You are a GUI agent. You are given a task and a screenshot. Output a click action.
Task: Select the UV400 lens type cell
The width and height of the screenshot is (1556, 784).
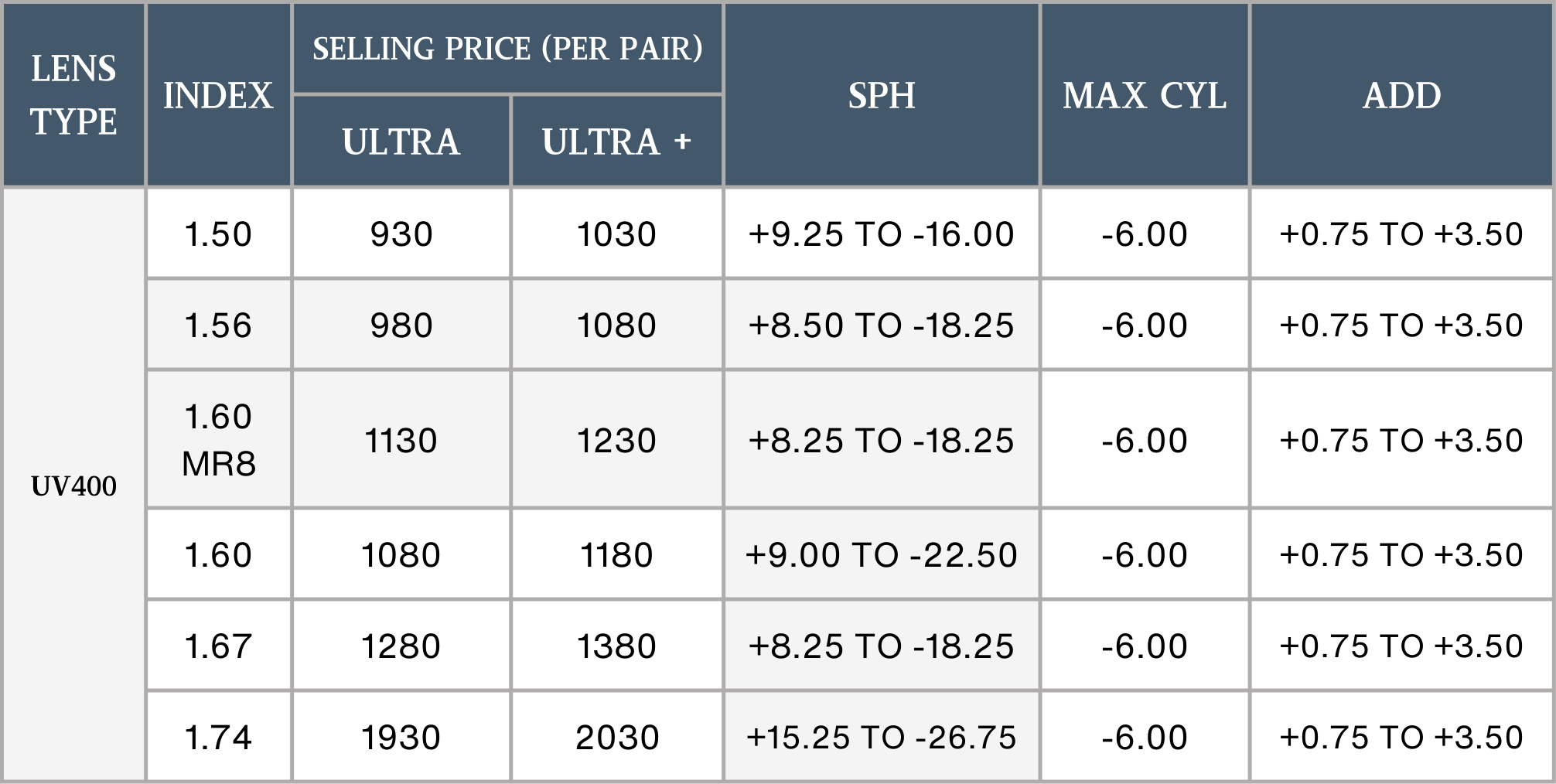click(x=73, y=486)
